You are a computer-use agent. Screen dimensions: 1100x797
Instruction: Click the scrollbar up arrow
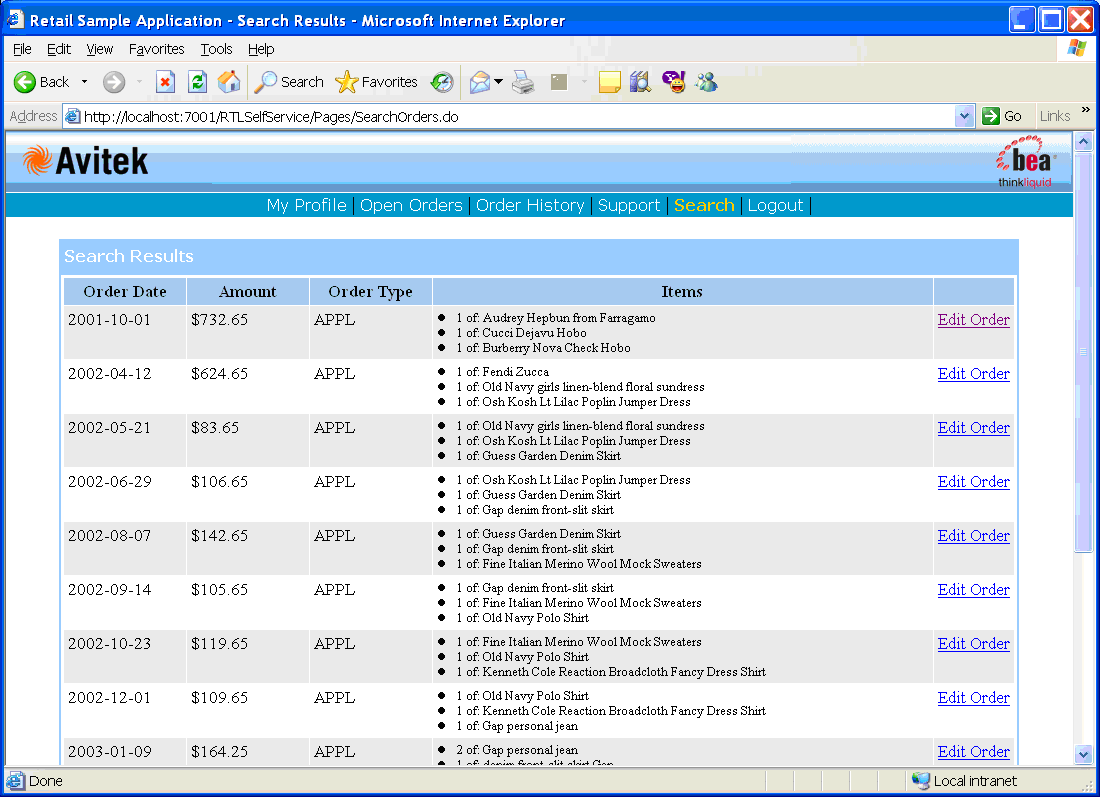pos(1083,142)
